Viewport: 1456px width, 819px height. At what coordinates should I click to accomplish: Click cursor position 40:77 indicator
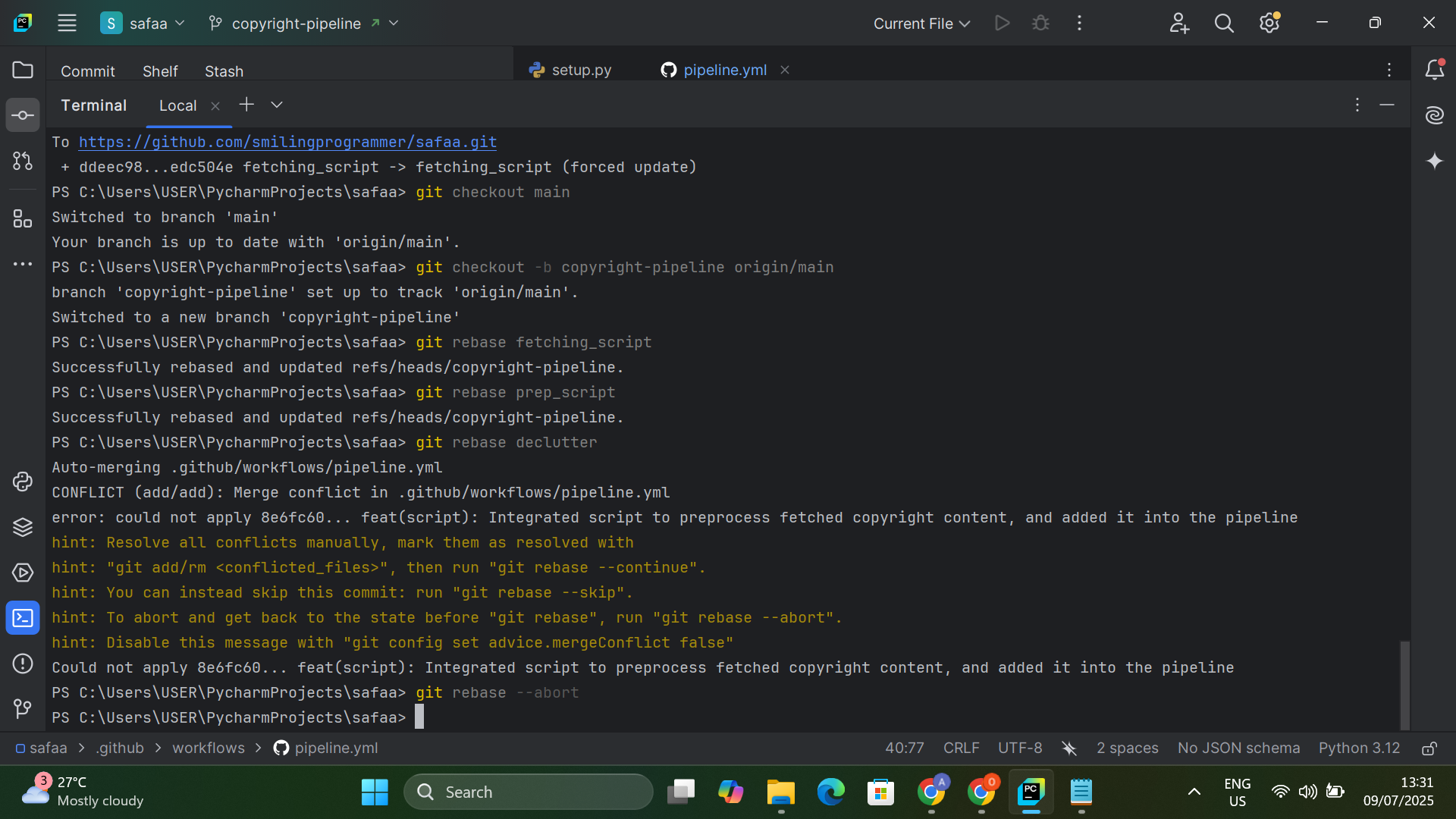904,748
